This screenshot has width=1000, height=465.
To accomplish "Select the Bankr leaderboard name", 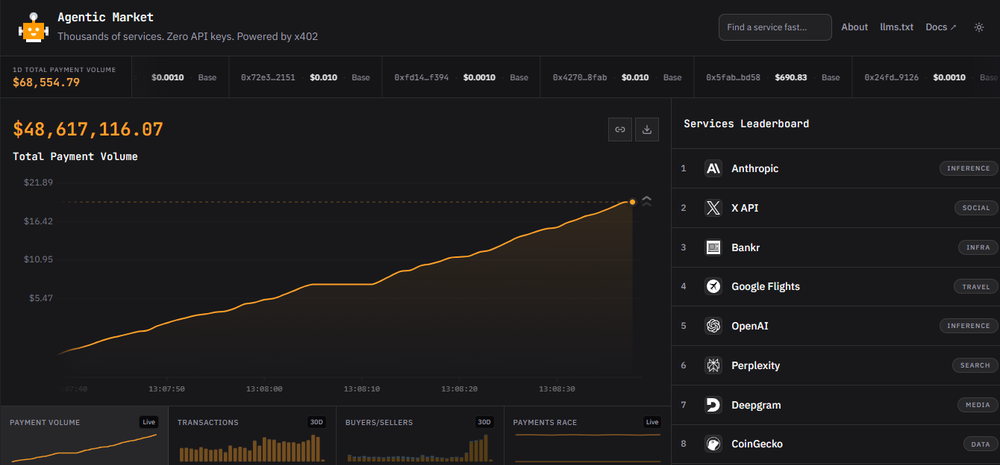I will (746, 247).
